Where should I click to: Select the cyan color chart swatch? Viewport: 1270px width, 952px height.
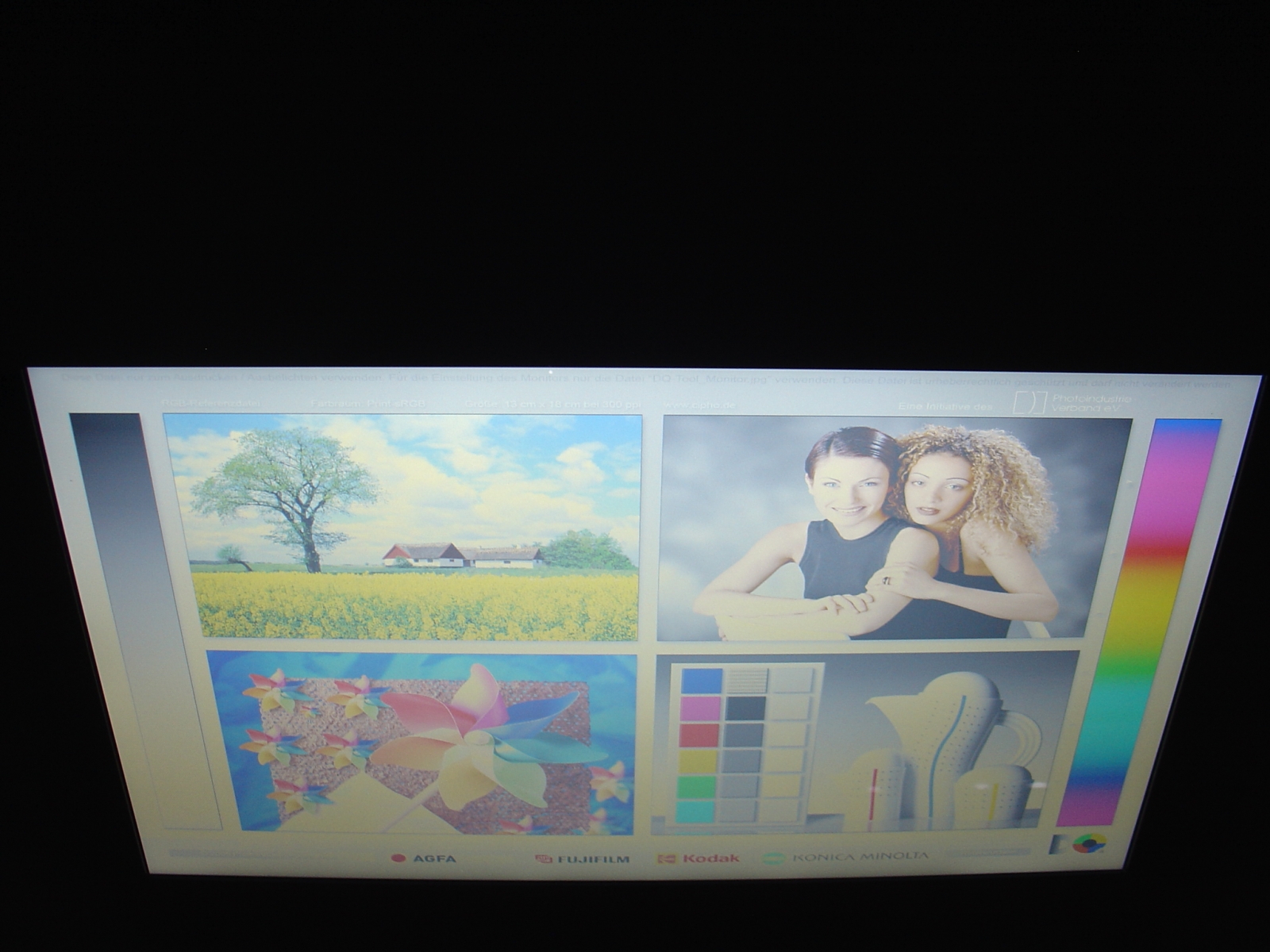click(x=695, y=812)
